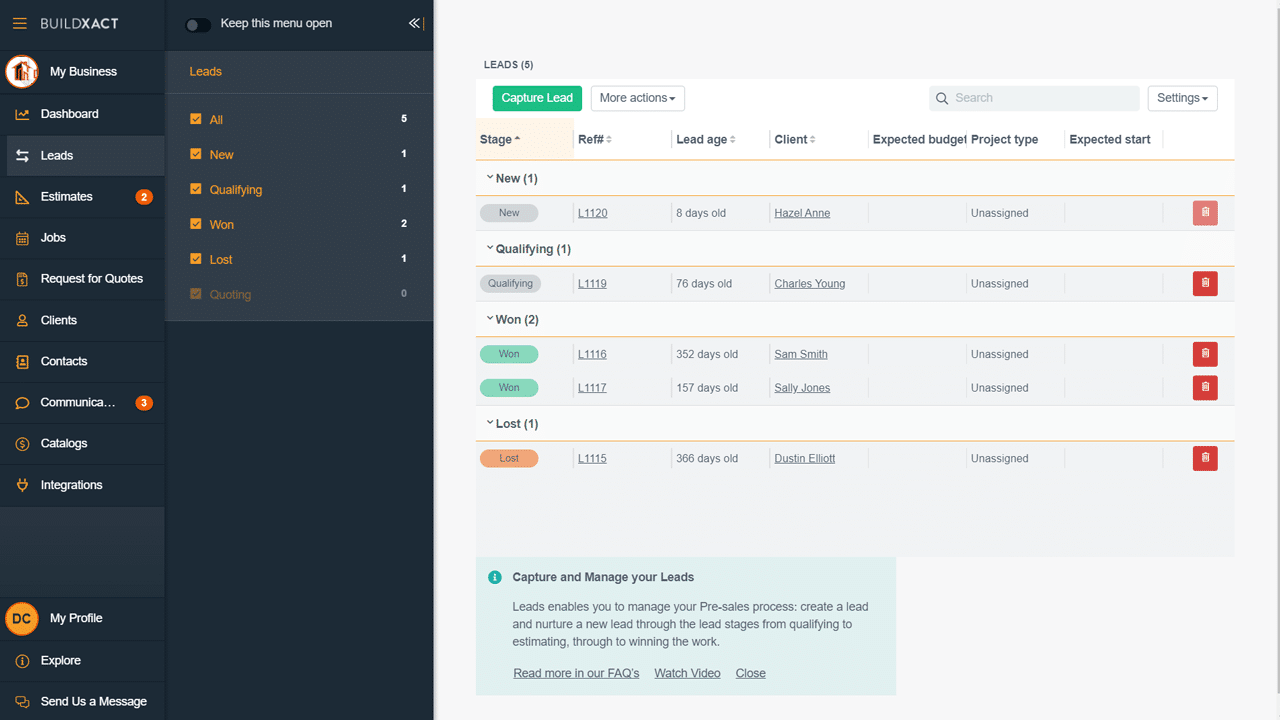Open Catalogs using the dollar icon
Viewport: 1280px width, 720px height.
[22, 443]
